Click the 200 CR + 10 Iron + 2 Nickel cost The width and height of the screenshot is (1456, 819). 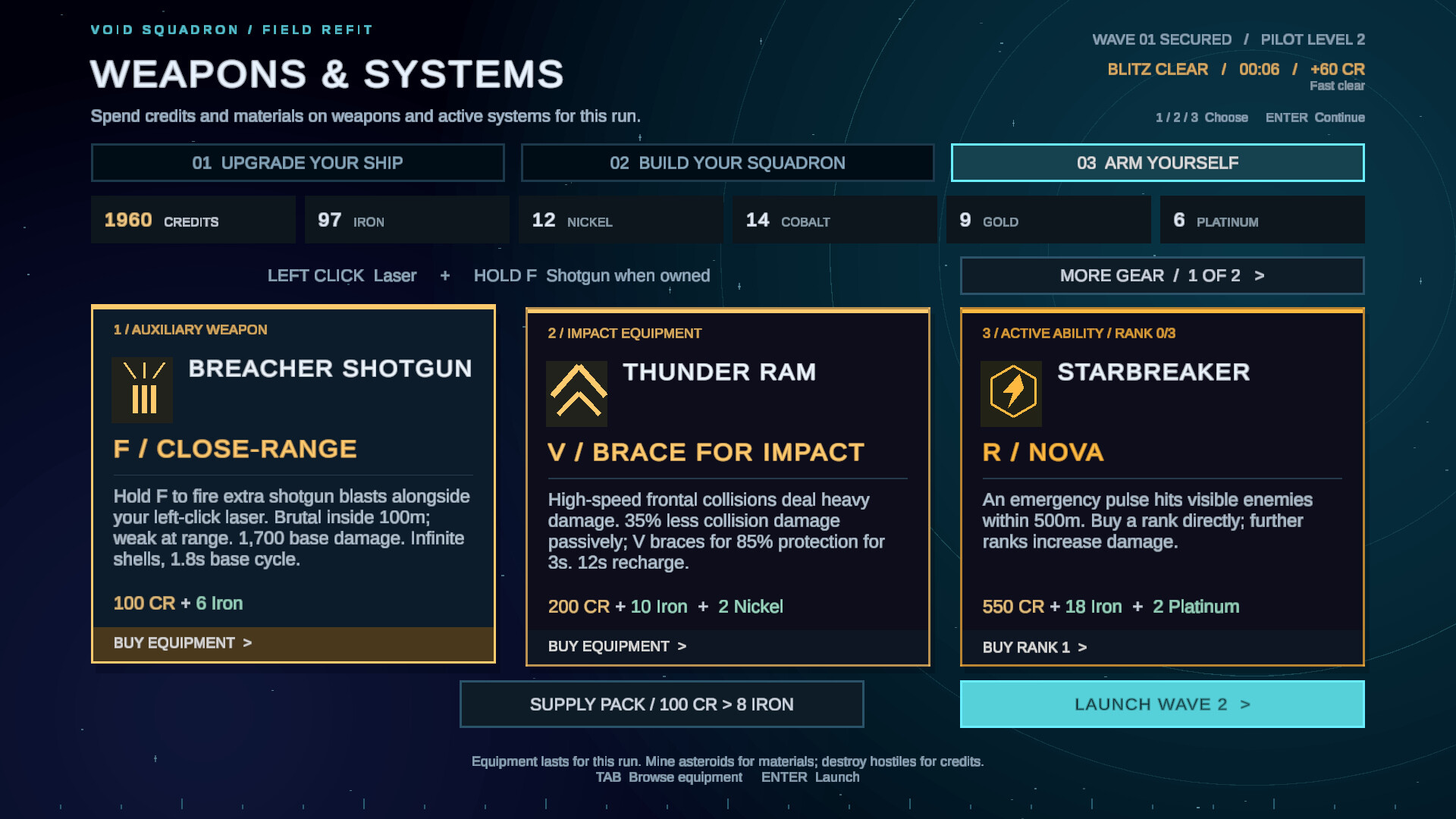[665, 607]
